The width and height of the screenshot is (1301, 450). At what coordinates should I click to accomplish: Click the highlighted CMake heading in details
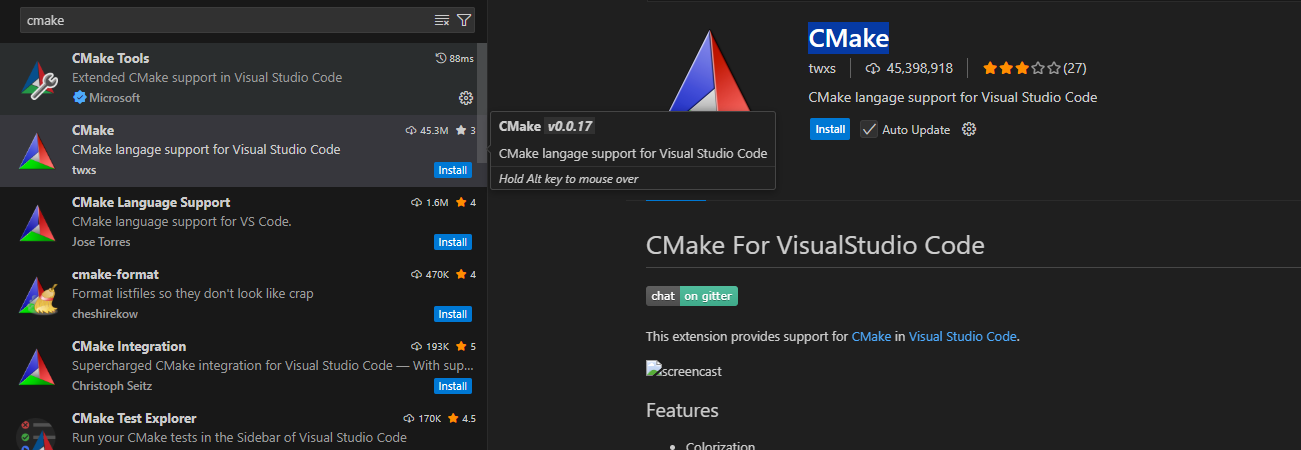pos(848,38)
